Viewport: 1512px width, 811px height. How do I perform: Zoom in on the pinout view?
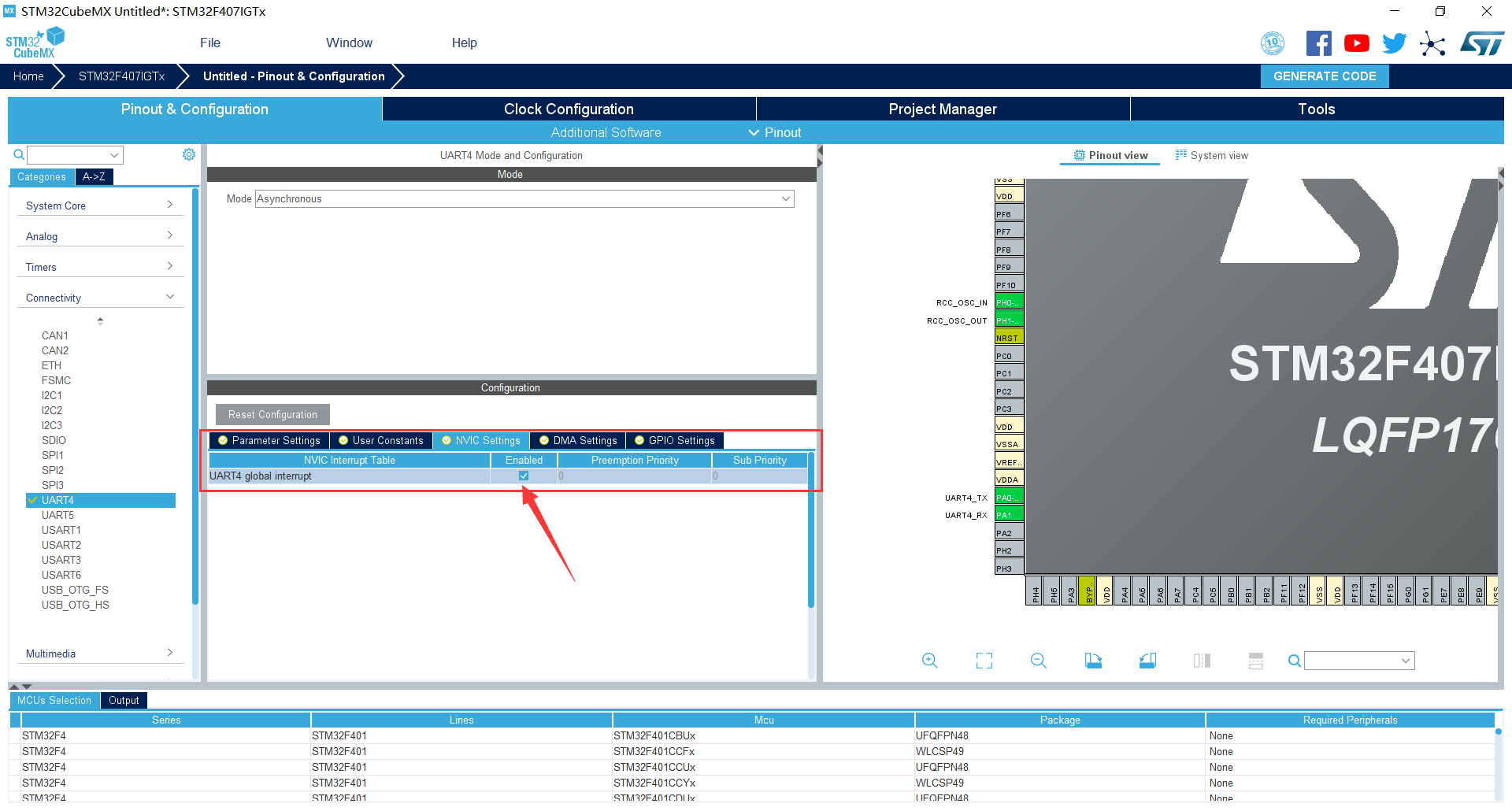[929, 661]
